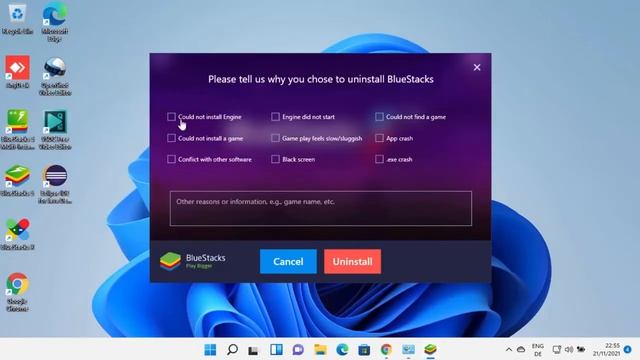Open the Control Panel taskbar item

click(x=408, y=350)
